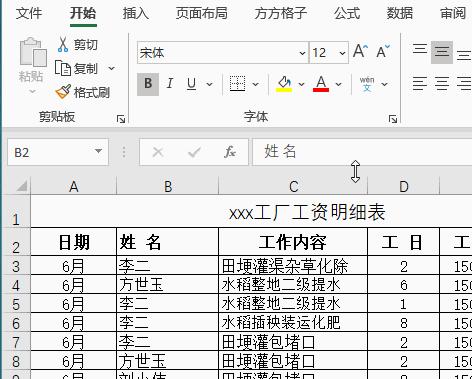
Task: Switch to the 审阅 tab
Action: pyautogui.click(x=453, y=14)
